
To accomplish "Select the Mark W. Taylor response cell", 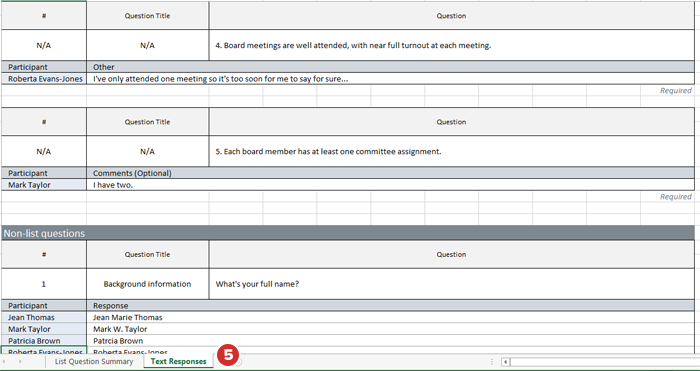I will point(391,329).
